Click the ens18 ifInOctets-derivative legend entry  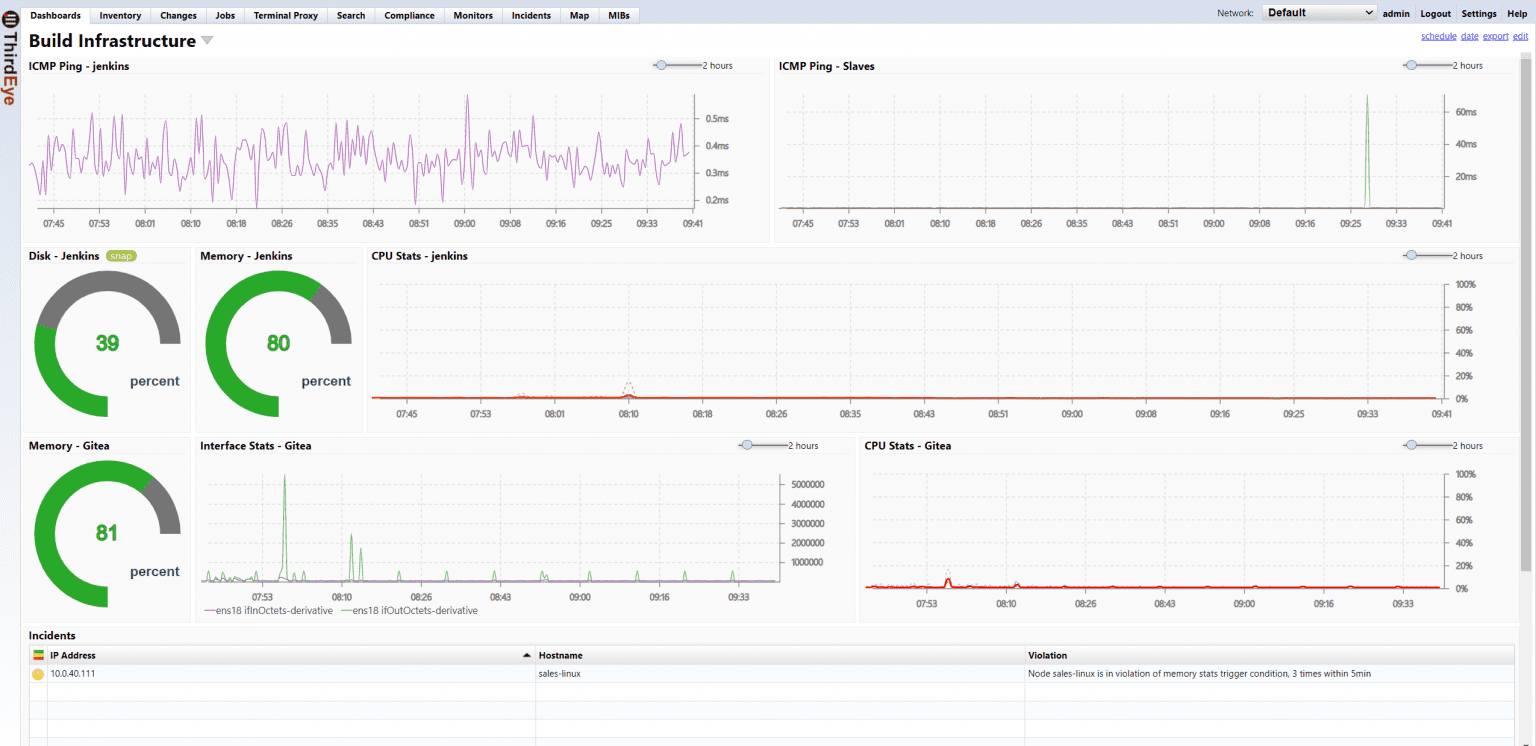(x=268, y=611)
